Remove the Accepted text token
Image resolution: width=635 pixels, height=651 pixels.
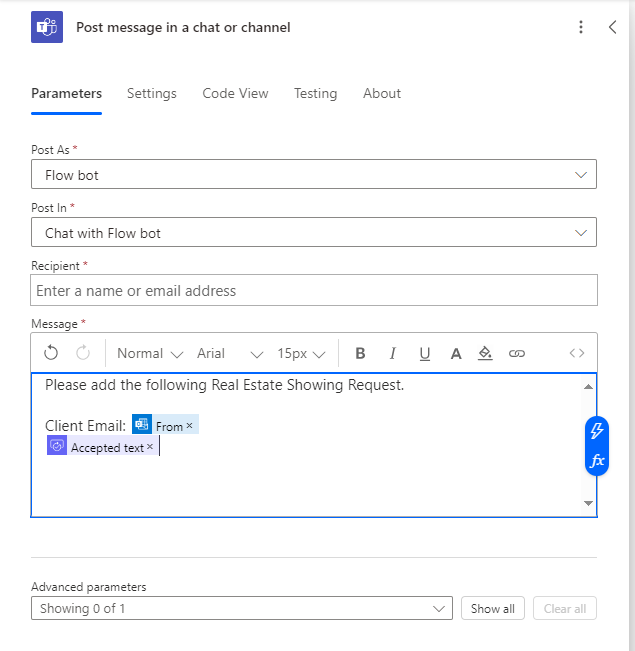click(x=150, y=447)
